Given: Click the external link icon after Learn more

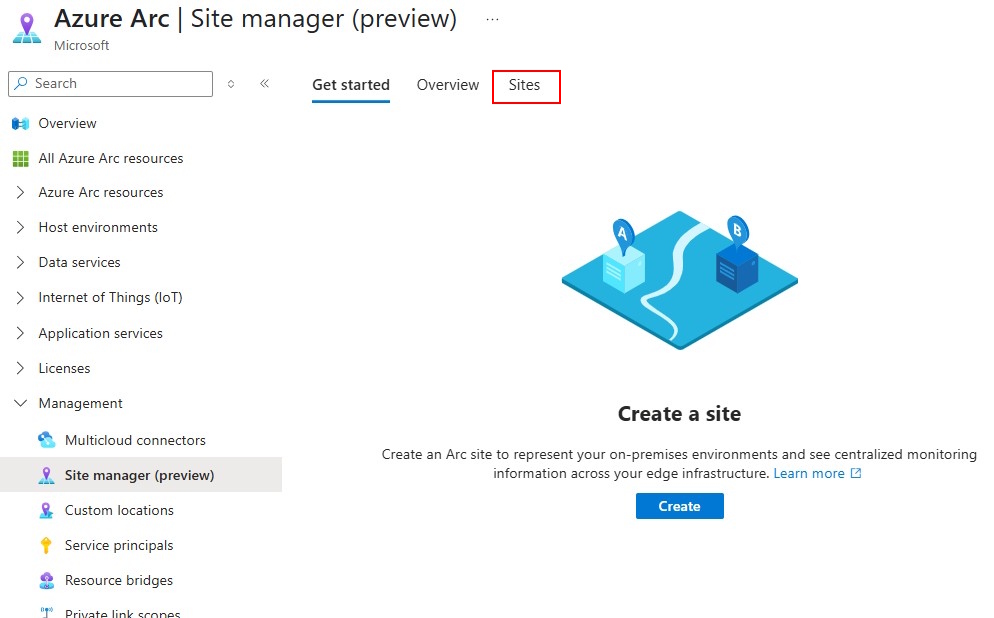Looking at the screenshot, I should [856, 473].
